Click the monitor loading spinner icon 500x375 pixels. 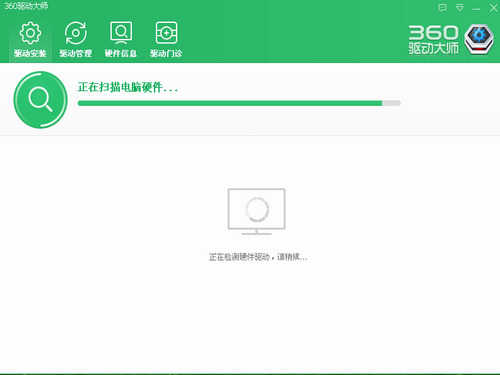257,211
